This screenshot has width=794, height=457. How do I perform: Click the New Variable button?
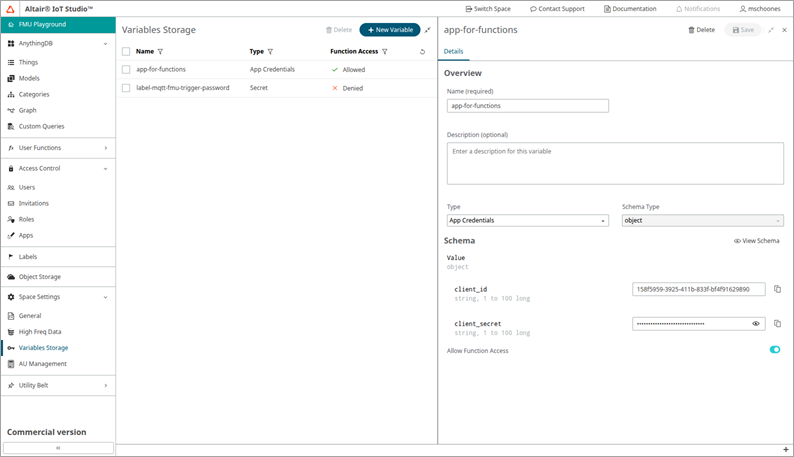390,30
